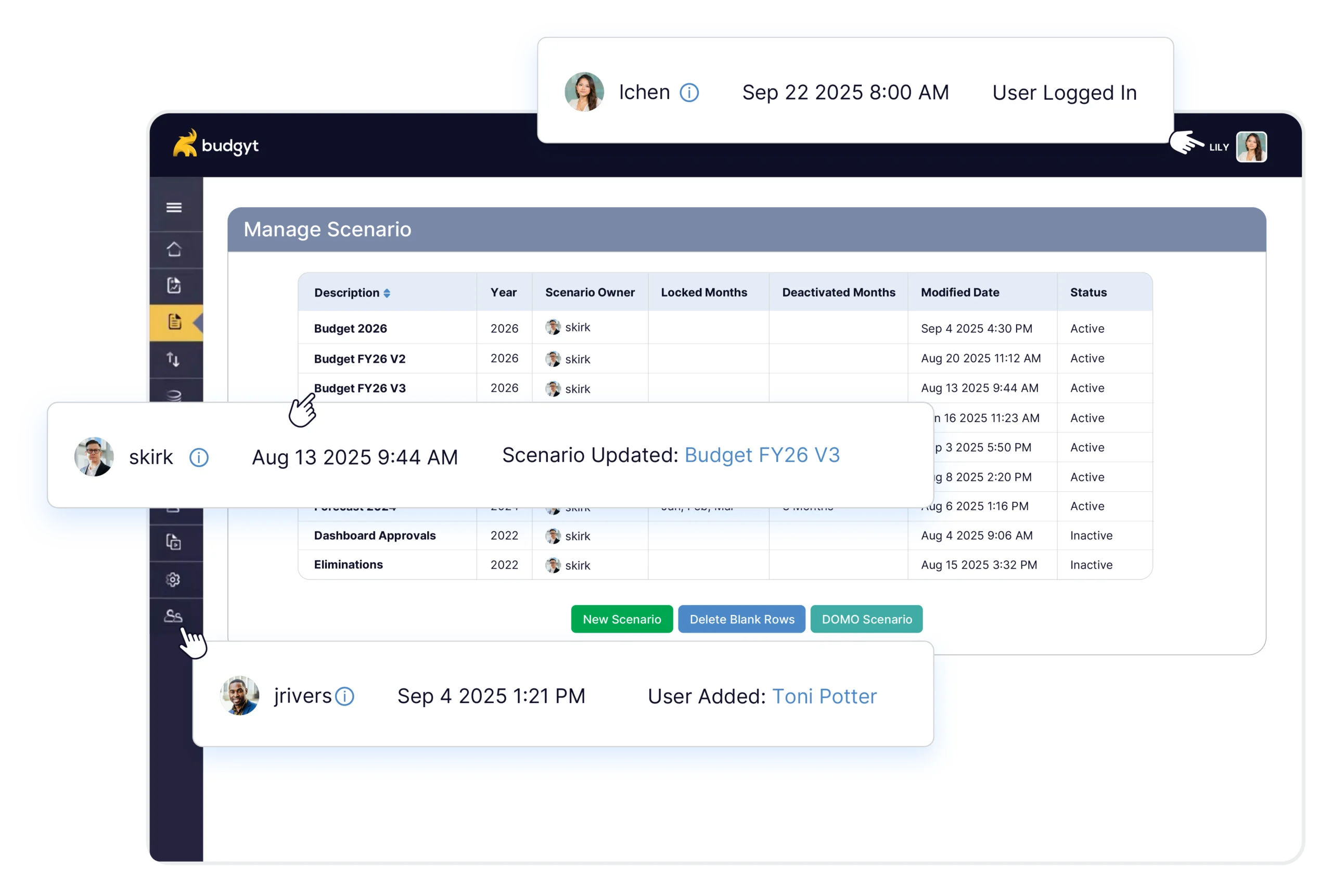Screen dimensions: 1332x896
Task: Click info icon next to lchen
Action: [689, 93]
